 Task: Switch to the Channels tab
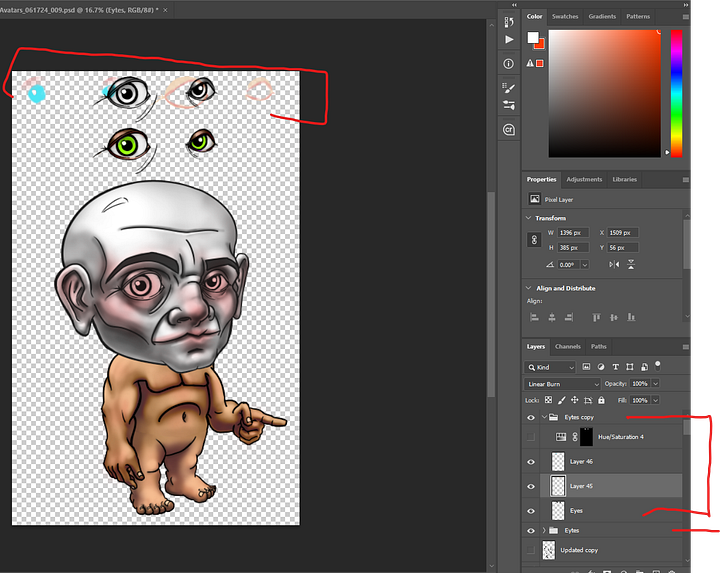pyautogui.click(x=568, y=347)
